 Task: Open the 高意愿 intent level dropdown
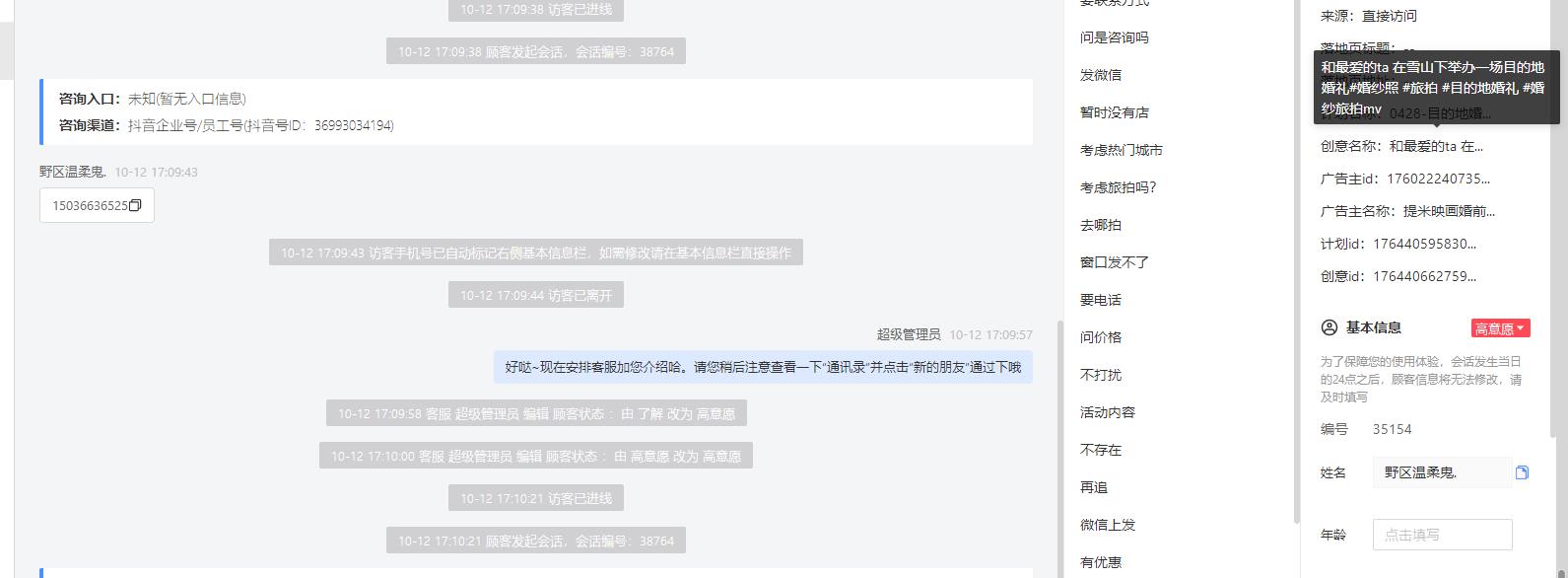(1500, 328)
